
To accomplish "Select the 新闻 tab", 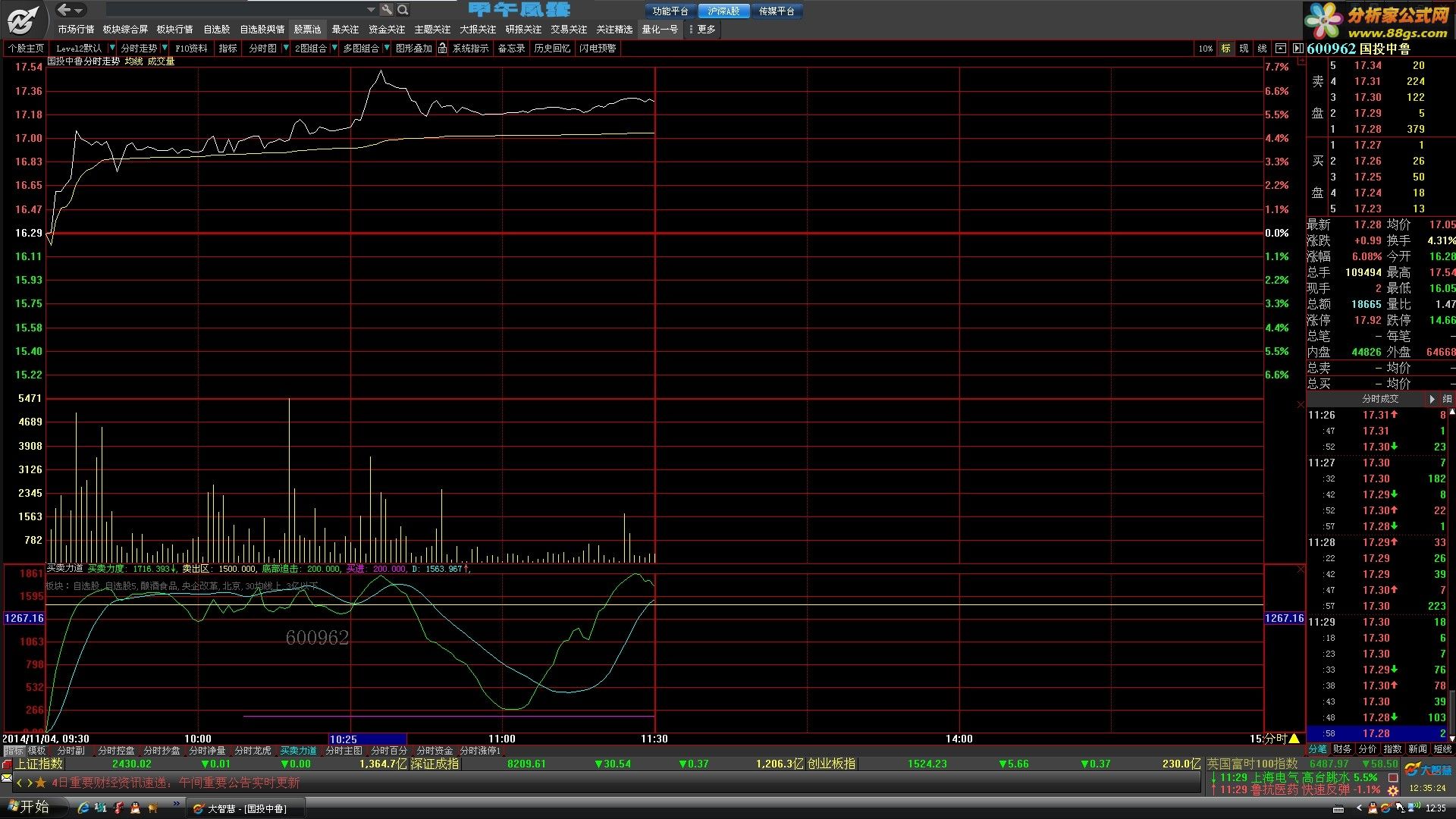I will click(1417, 749).
